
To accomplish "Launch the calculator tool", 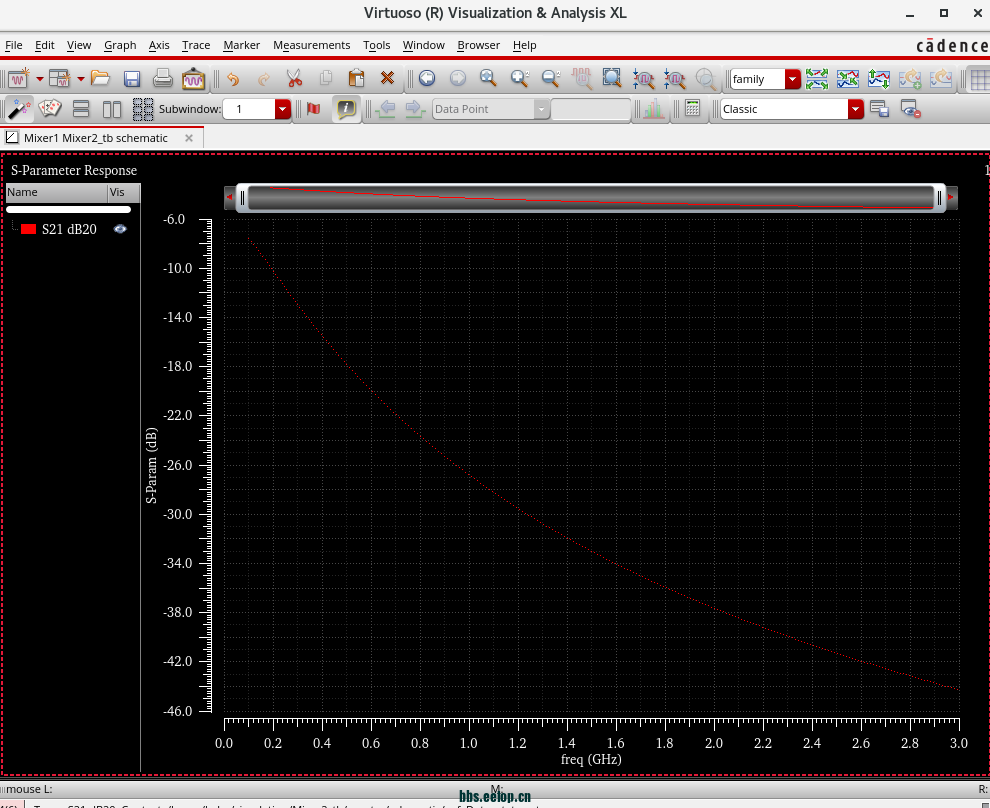I will pyautogui.click(x=692, y=109).
